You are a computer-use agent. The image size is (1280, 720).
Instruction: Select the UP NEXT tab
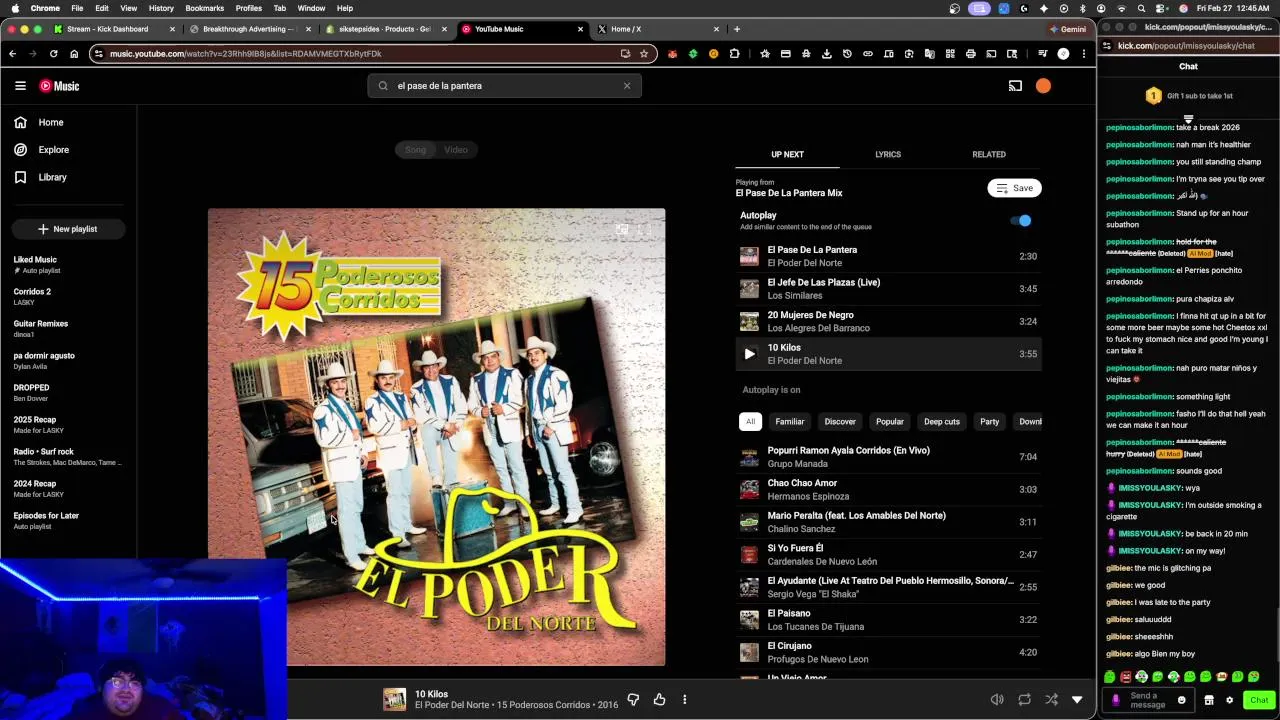[787, 154]
